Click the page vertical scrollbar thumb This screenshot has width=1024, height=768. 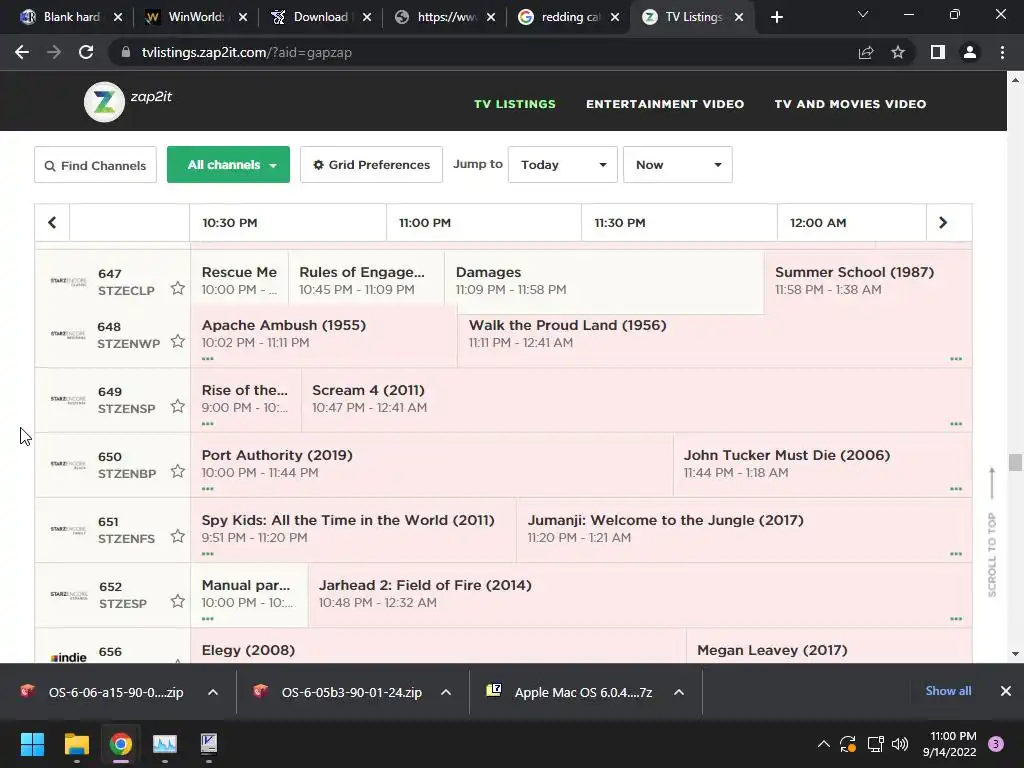point(1015,462)
